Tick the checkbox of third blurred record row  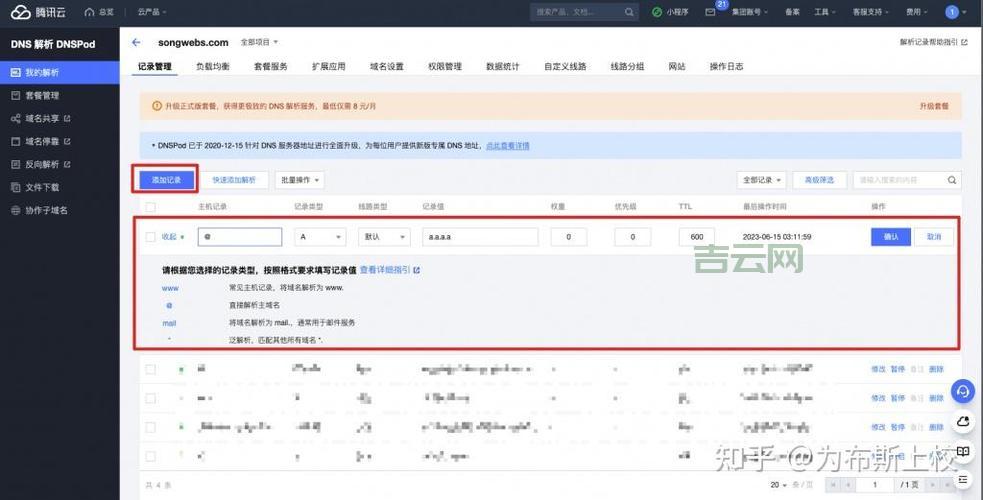pos(150,427)
